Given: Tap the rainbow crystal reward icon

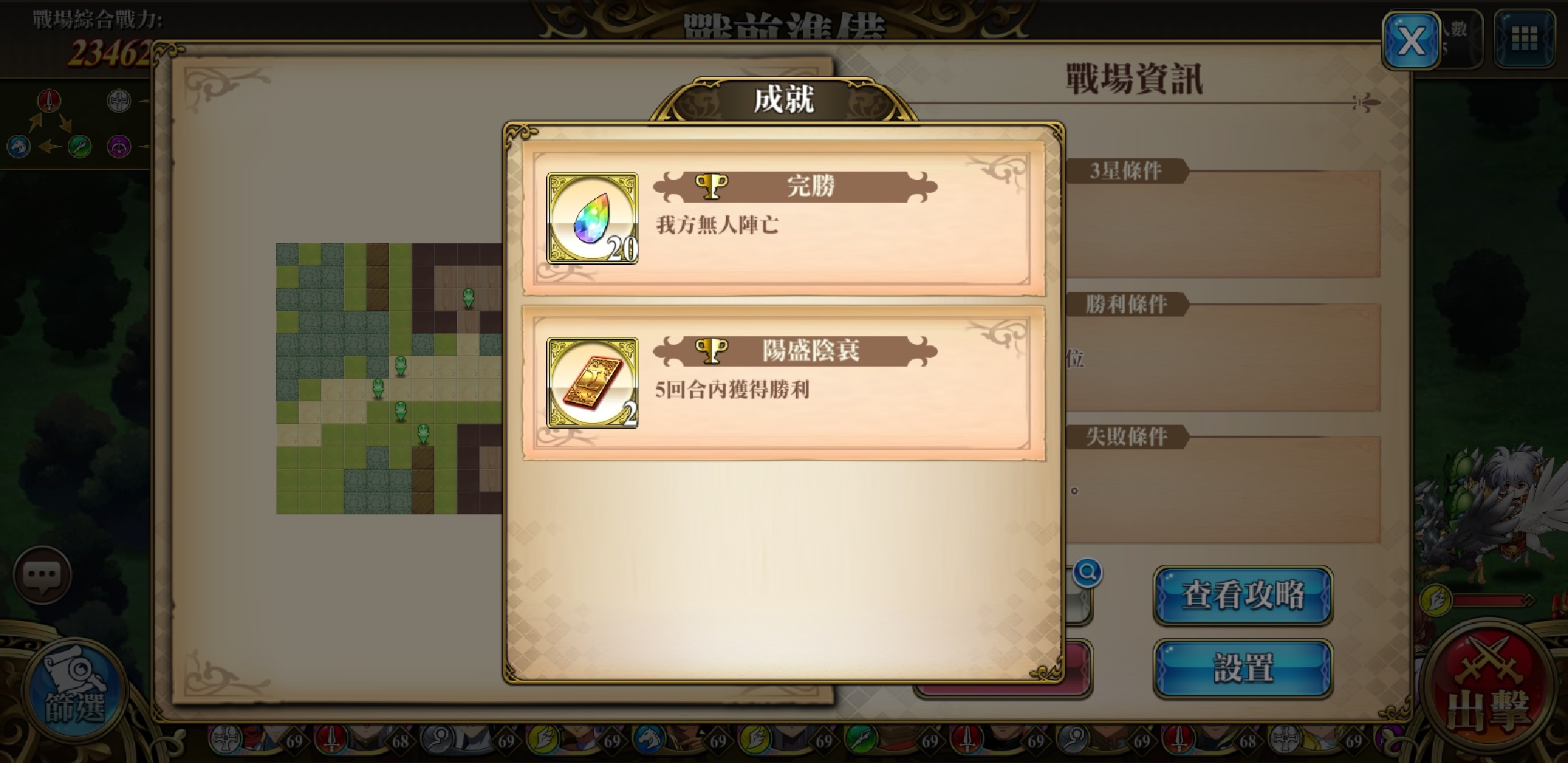Looking at the screenshot, I should click(x=593, y=218).
